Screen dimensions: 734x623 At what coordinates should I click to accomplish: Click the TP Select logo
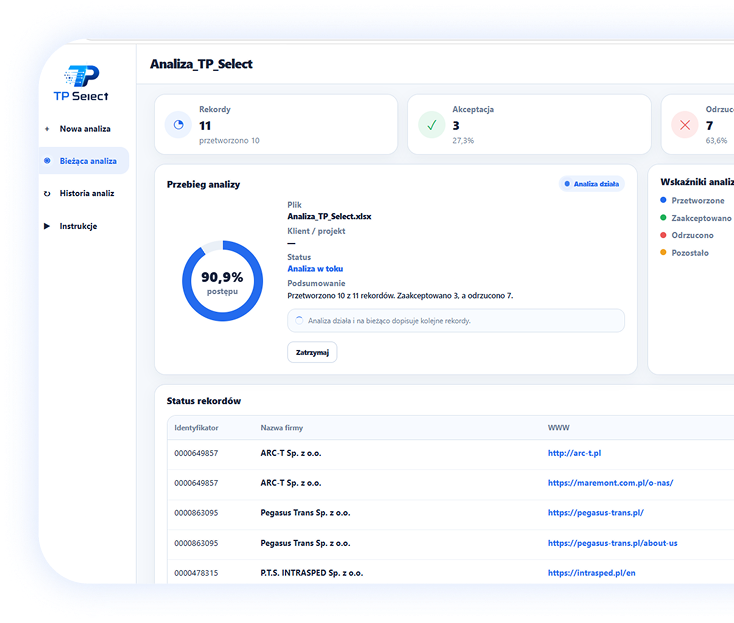[81, 83]
